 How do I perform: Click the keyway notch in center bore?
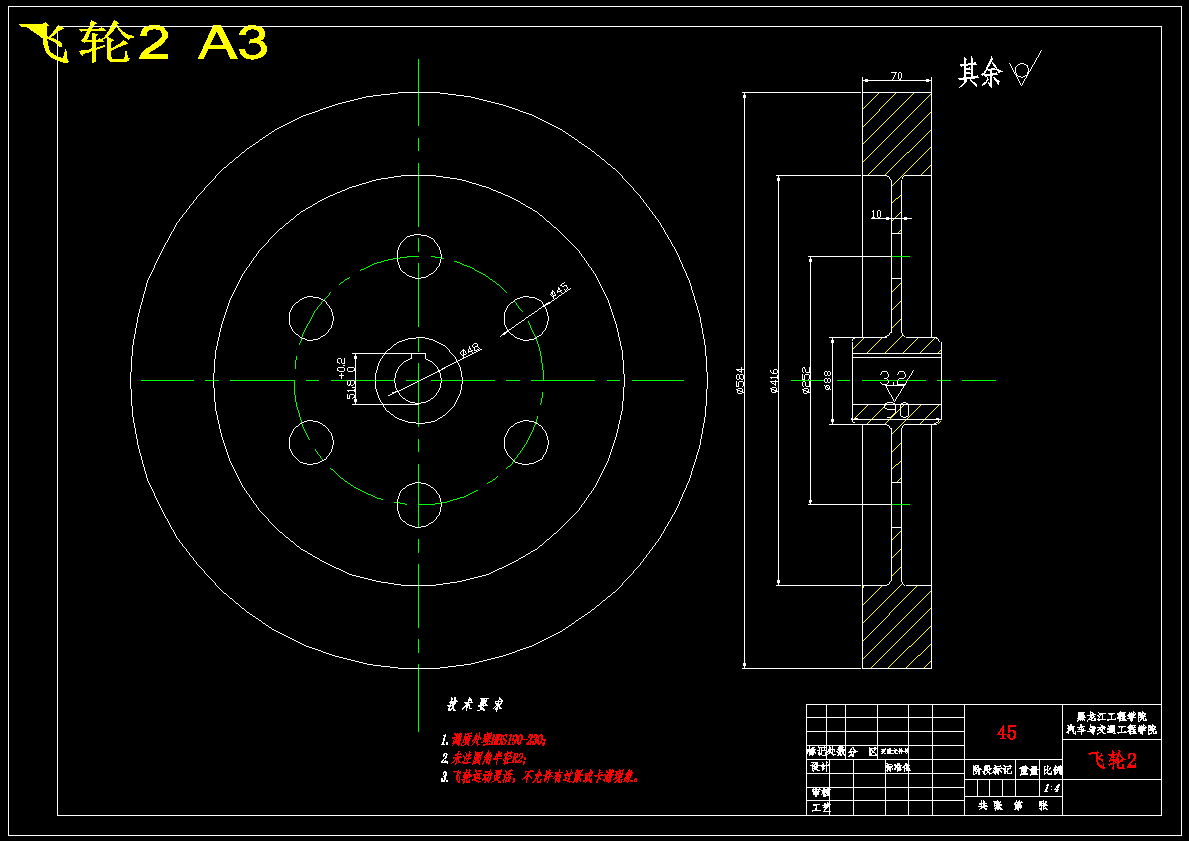(419, 358)
